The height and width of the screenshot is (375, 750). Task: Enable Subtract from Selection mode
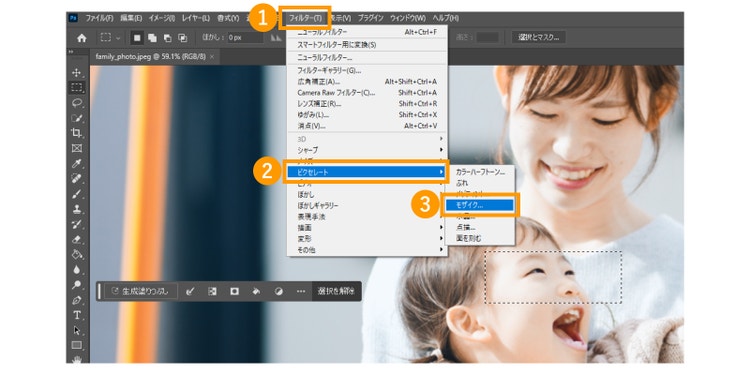167,38
